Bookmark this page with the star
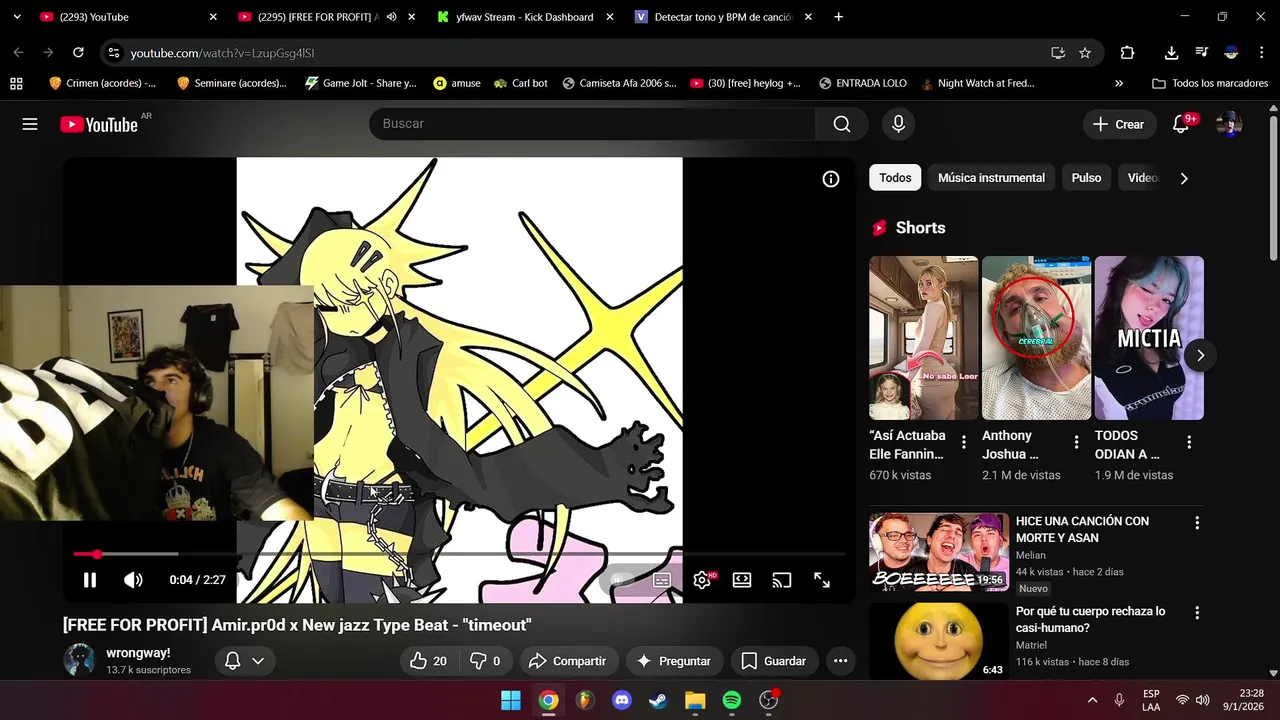Image resolution: width=1280 pixels, height=720 pixels. (x=1085, y=53)
